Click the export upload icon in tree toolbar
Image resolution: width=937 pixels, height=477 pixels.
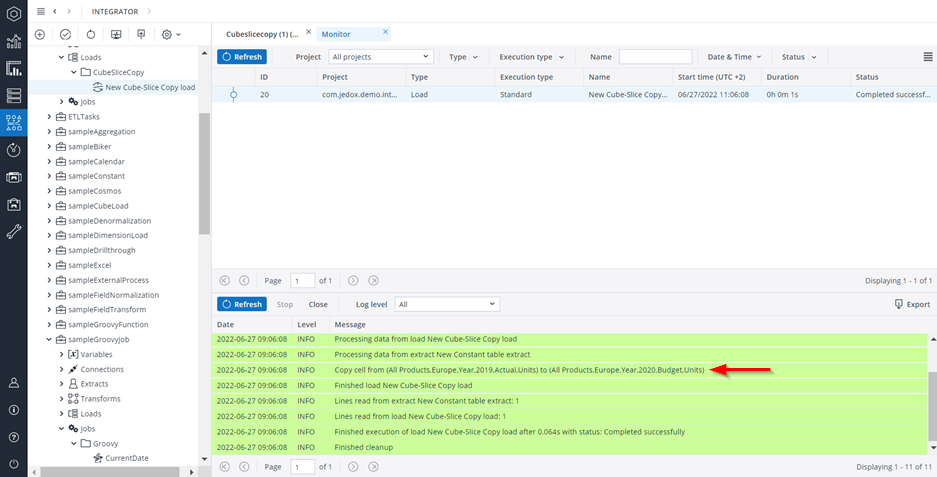[141, 35]
